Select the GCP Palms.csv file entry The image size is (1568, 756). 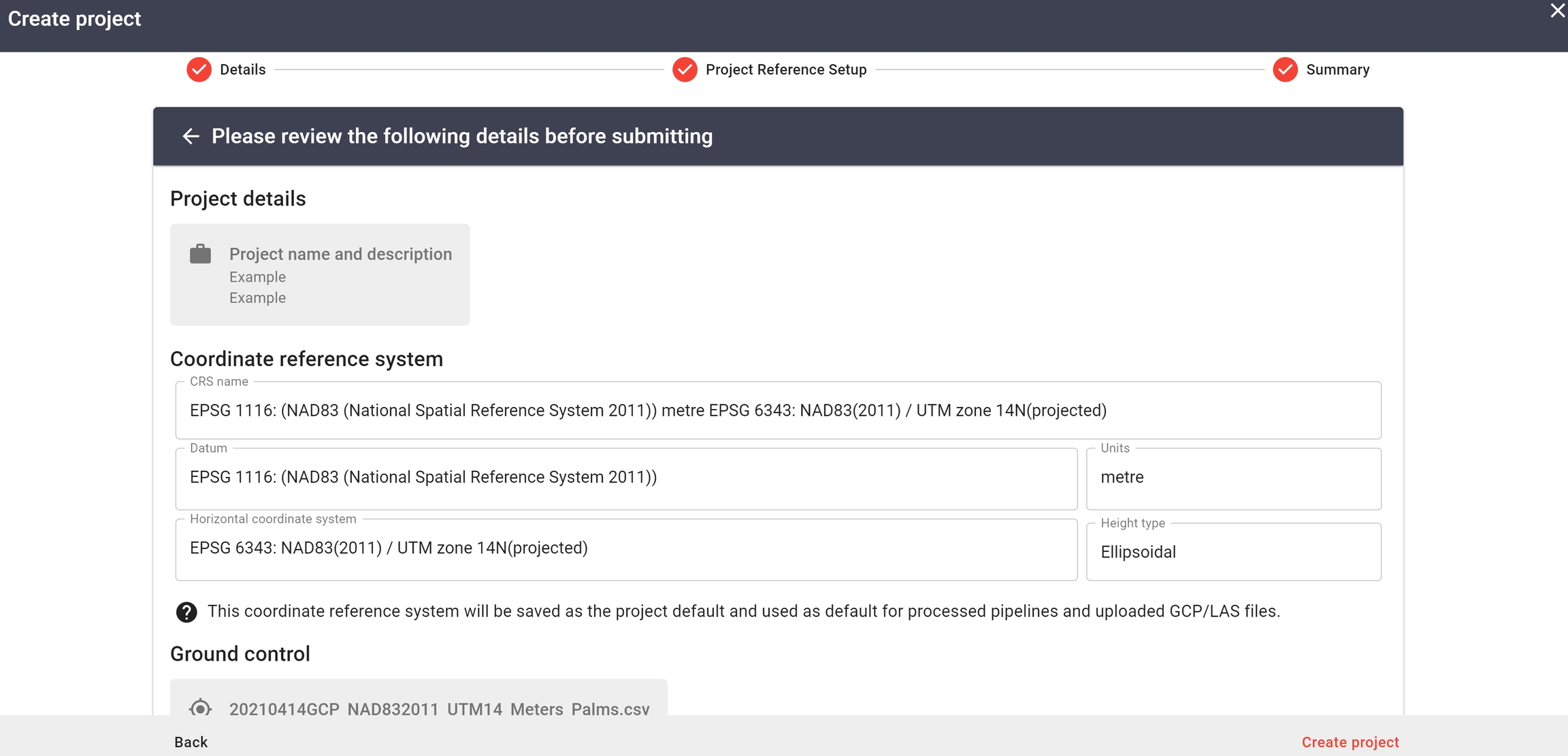pyautogui.click(x=439, y=708)
